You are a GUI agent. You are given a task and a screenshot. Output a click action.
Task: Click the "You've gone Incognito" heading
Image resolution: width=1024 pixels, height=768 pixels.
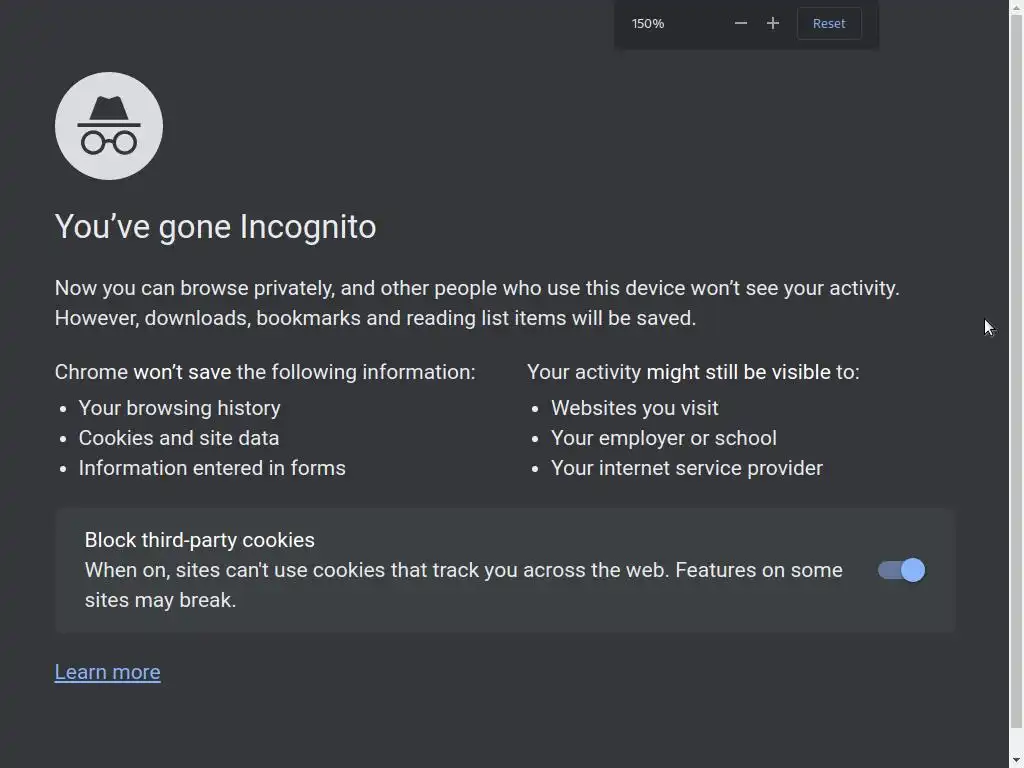(215, 227)
